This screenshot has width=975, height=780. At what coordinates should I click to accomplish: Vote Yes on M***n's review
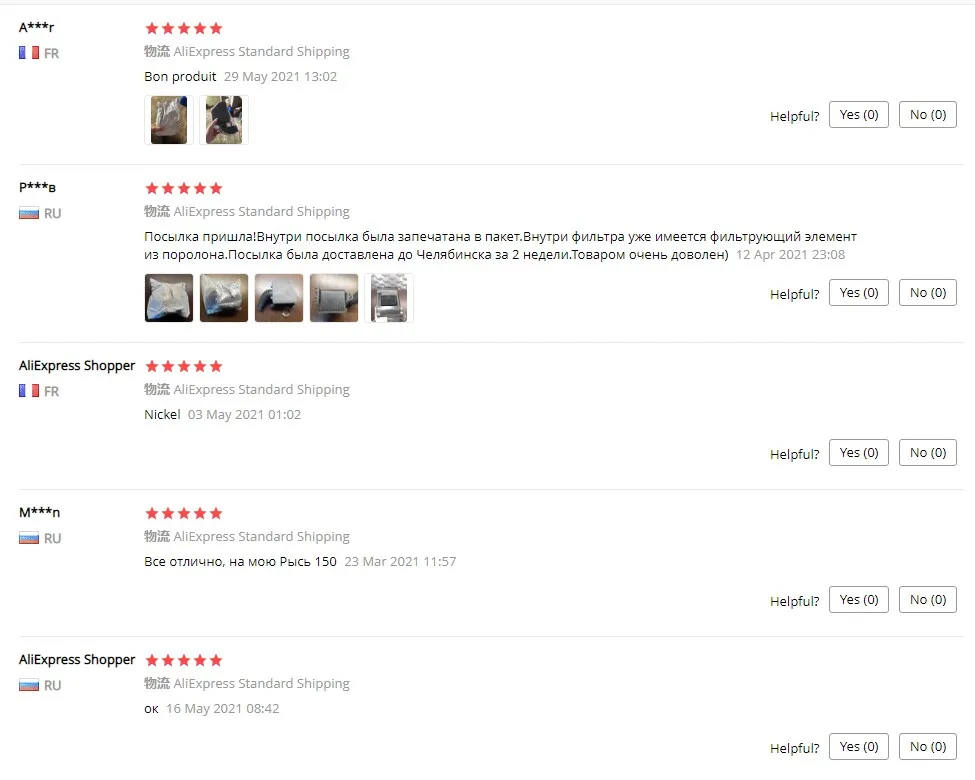coord(859,600)
